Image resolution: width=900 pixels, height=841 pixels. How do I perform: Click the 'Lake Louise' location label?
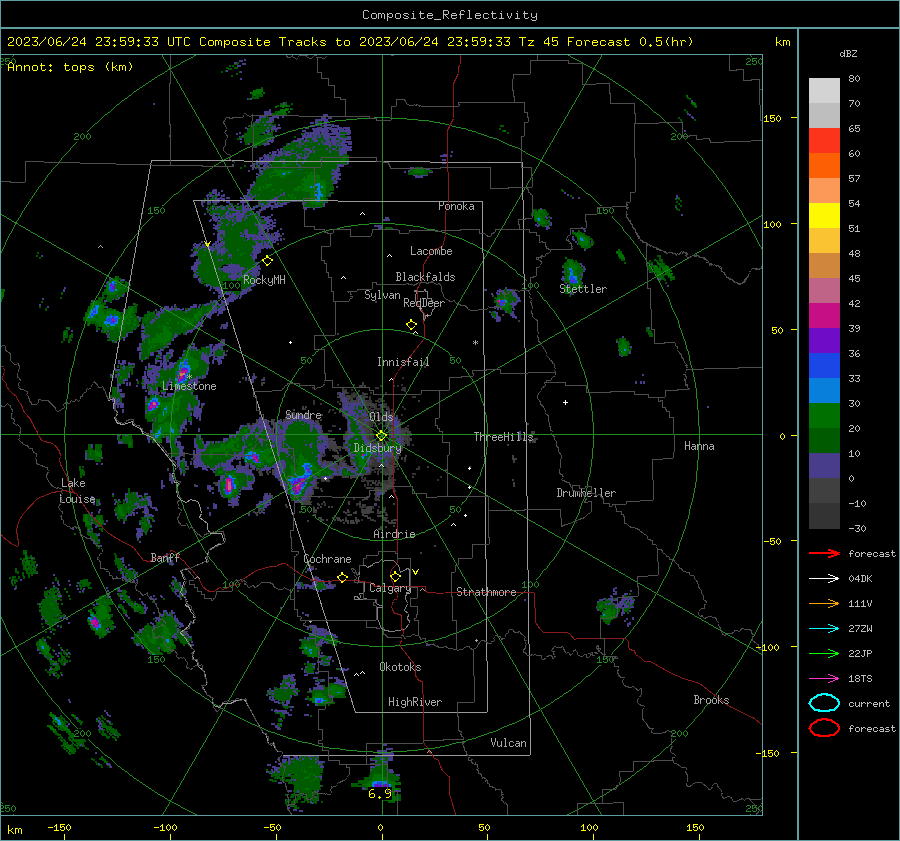click(77, 491)
